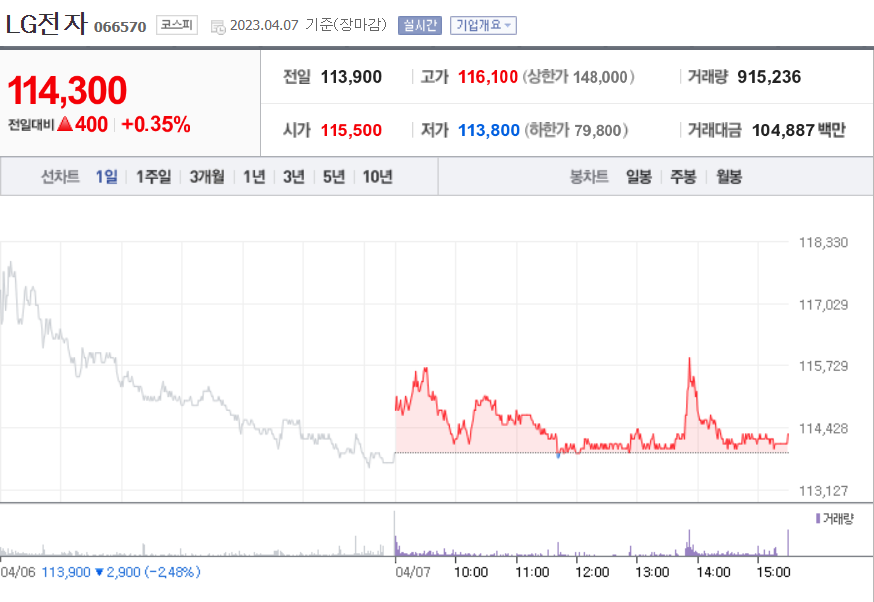Show the 일봉 daily candle chart
The width and height of the screenshot is (874, 602).
pos(639,177)
